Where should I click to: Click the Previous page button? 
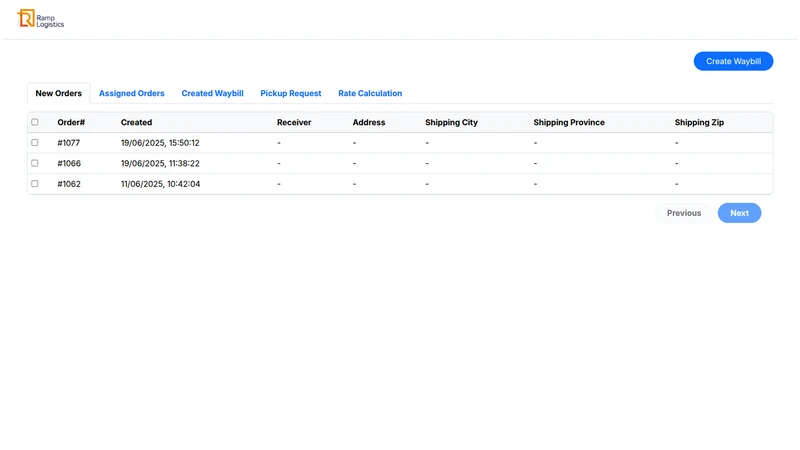684,213
